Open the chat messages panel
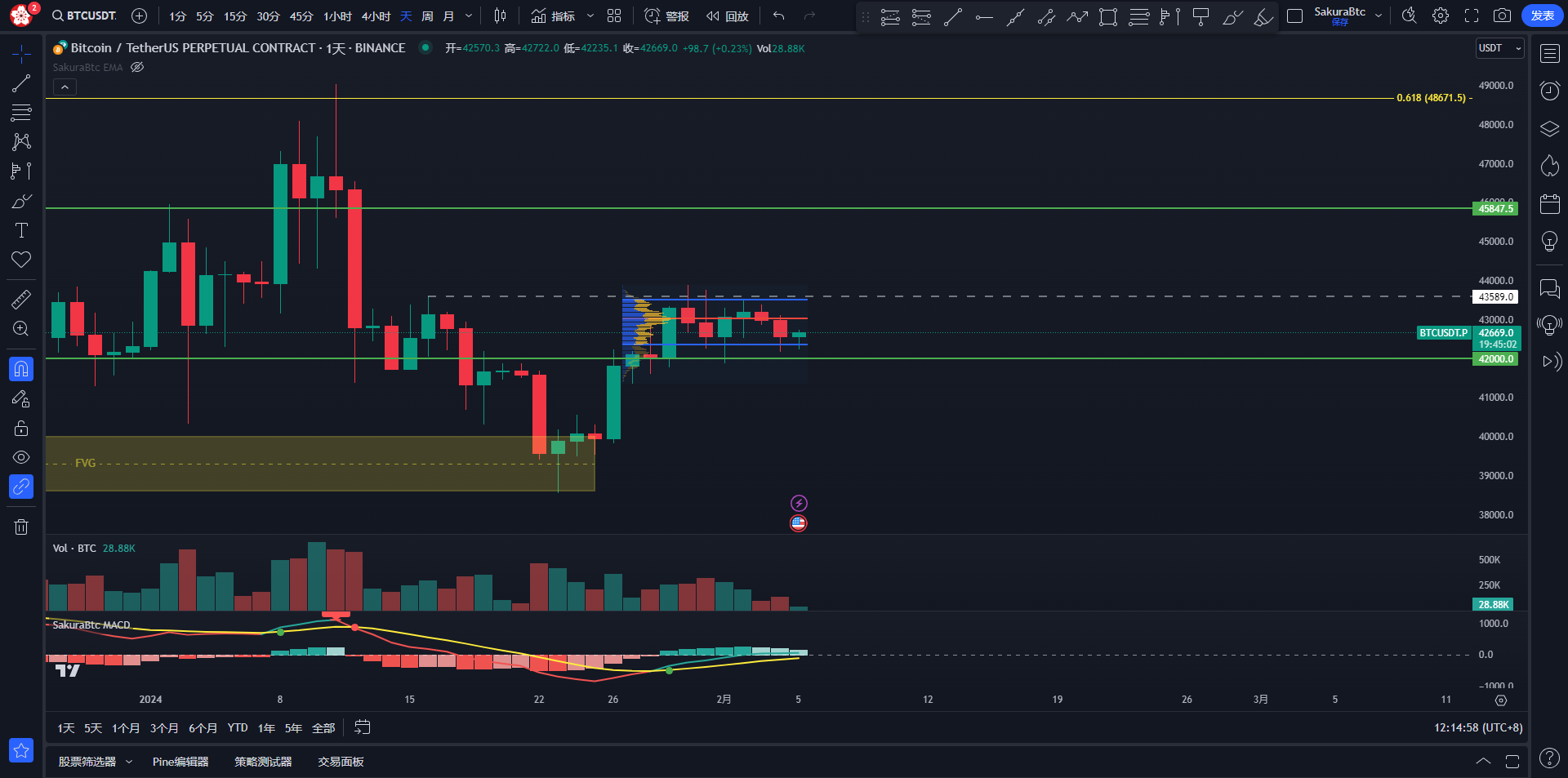Viewport: 1568px width, 778px height. tap(1549, 288)
